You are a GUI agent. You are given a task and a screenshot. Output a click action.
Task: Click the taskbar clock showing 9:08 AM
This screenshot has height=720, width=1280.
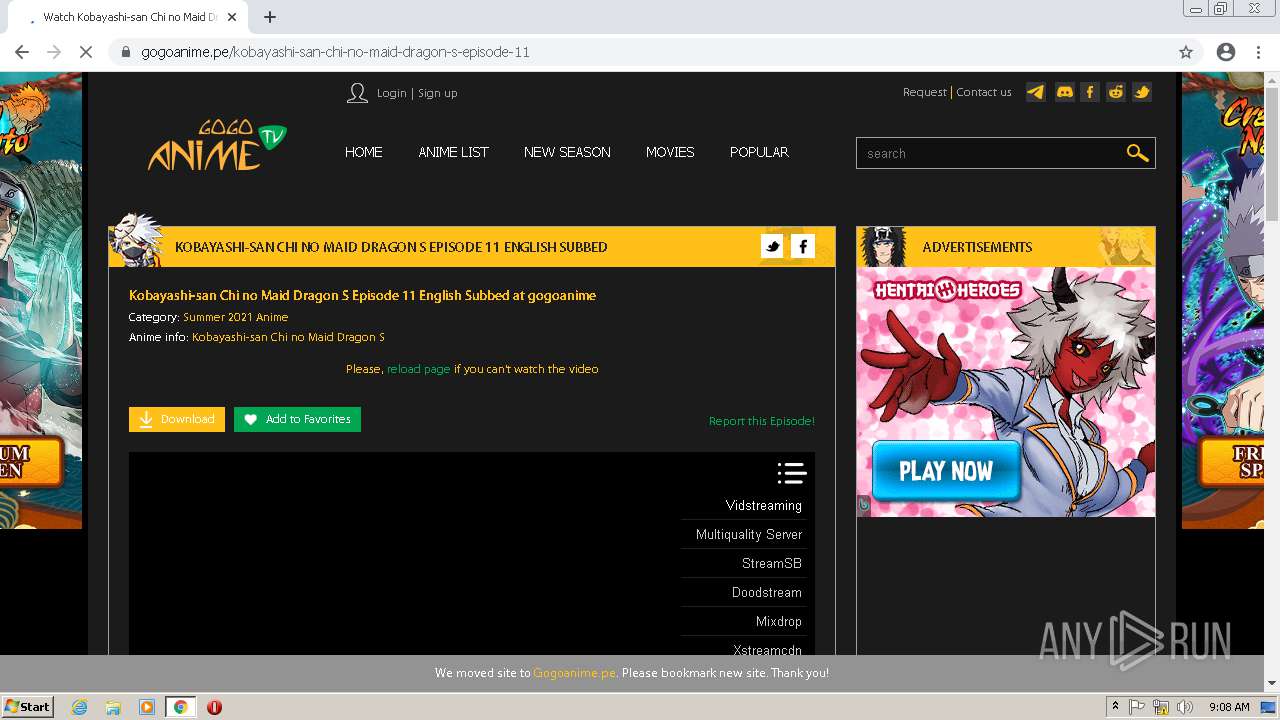[x=1228, y=707]
